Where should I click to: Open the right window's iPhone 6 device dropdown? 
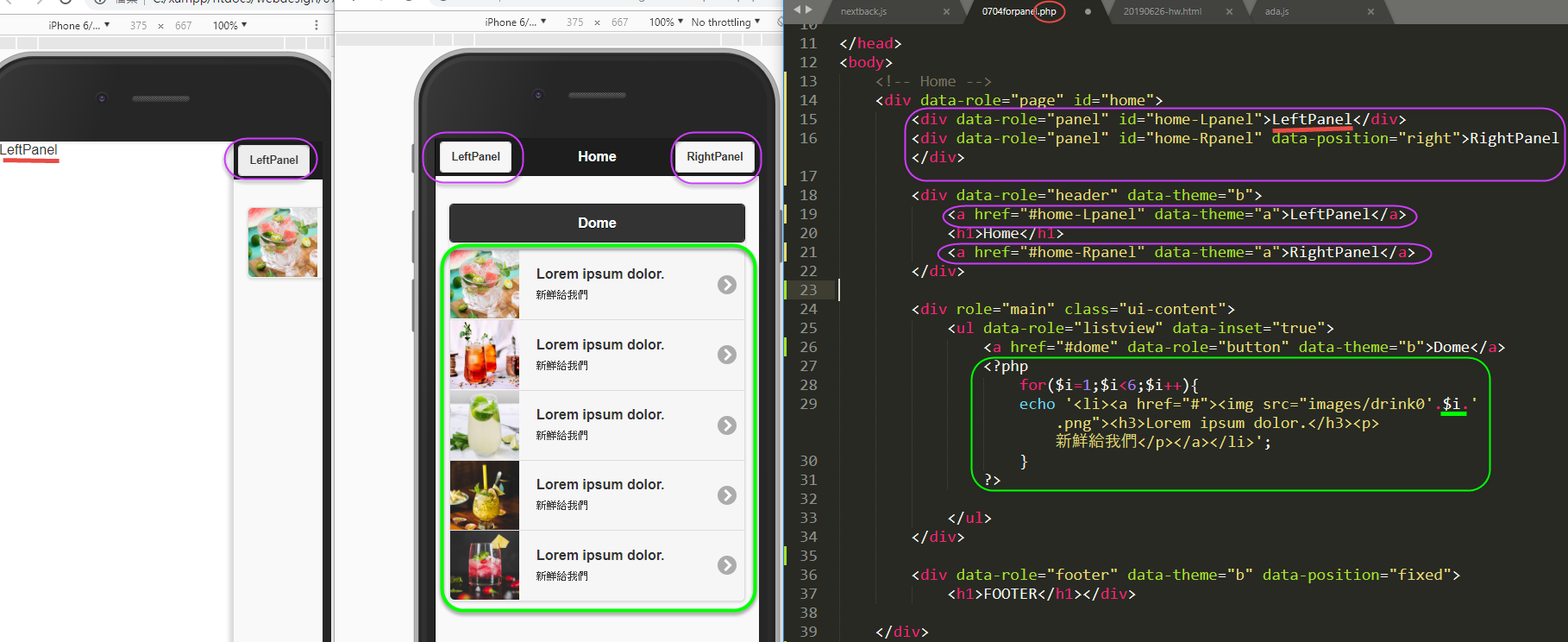click(515, 22)
